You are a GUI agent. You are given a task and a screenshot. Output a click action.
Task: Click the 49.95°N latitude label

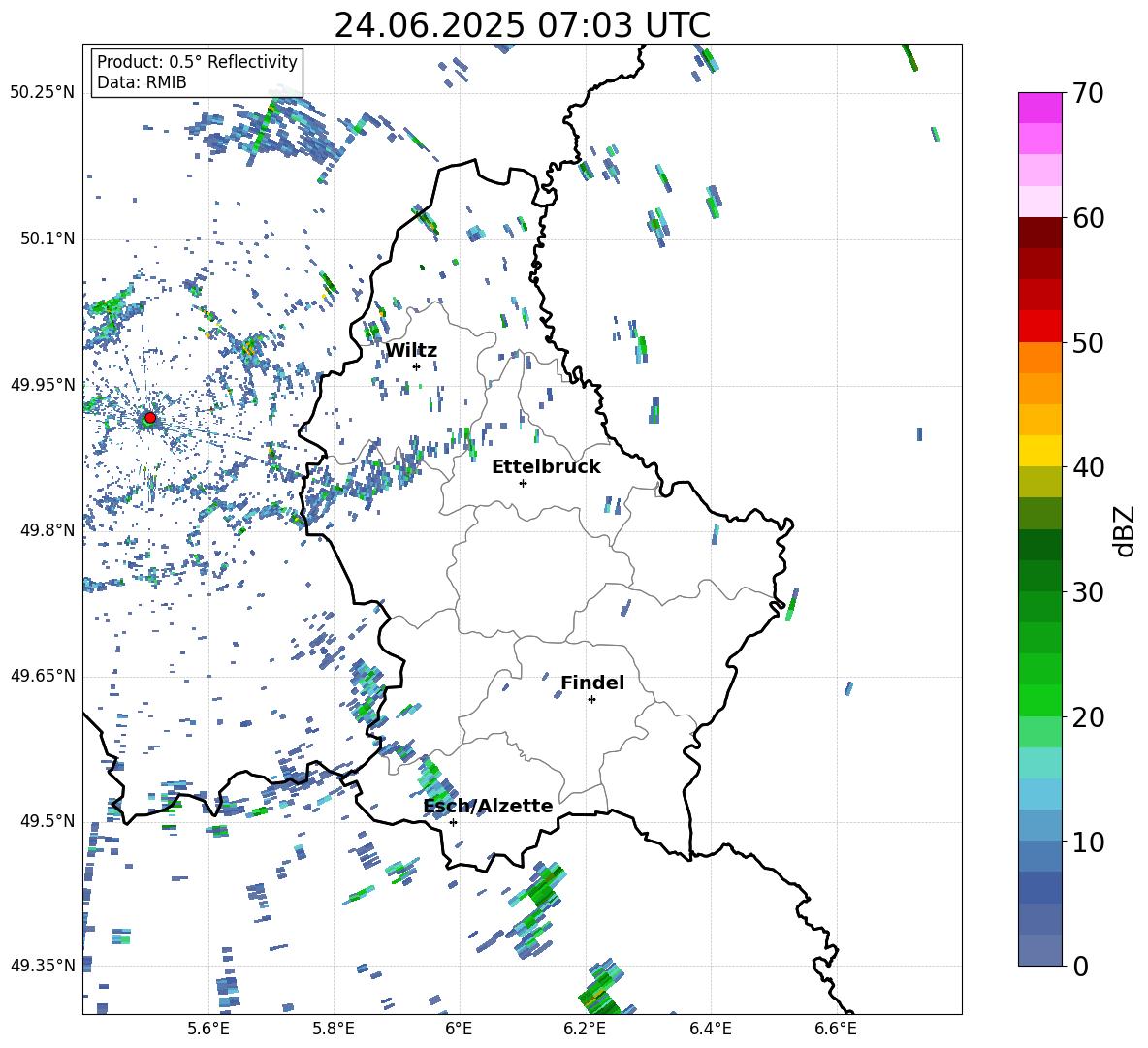click(43, 384)
